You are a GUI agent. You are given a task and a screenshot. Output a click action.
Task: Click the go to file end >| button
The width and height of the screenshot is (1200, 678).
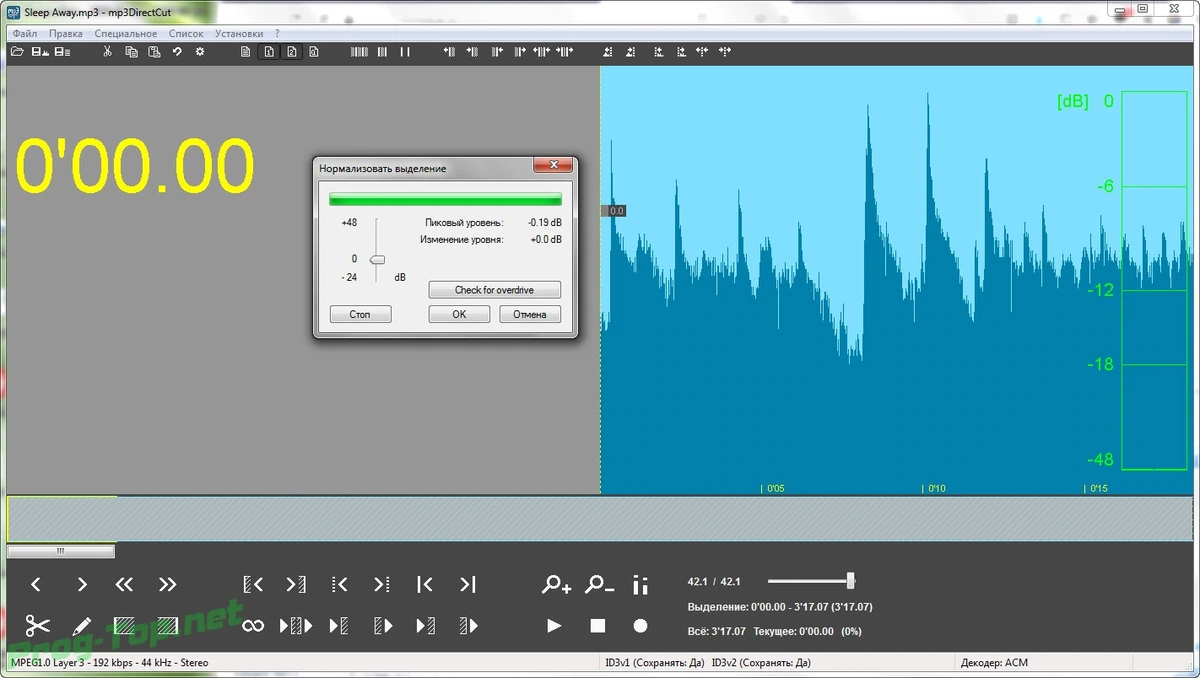[x=467, y=584]
